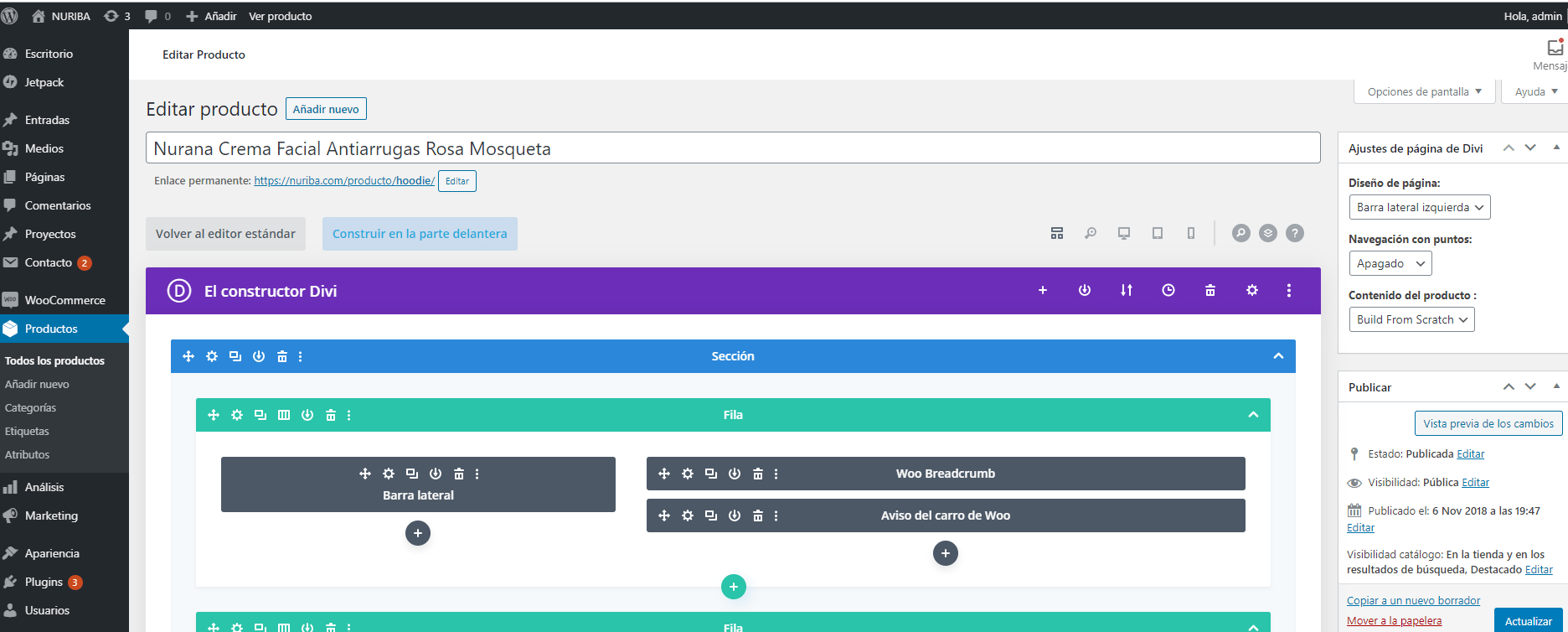The width and height of the screenshot is (1568, 632).
Task: Click product title input field
Action: tap(733, 148)
